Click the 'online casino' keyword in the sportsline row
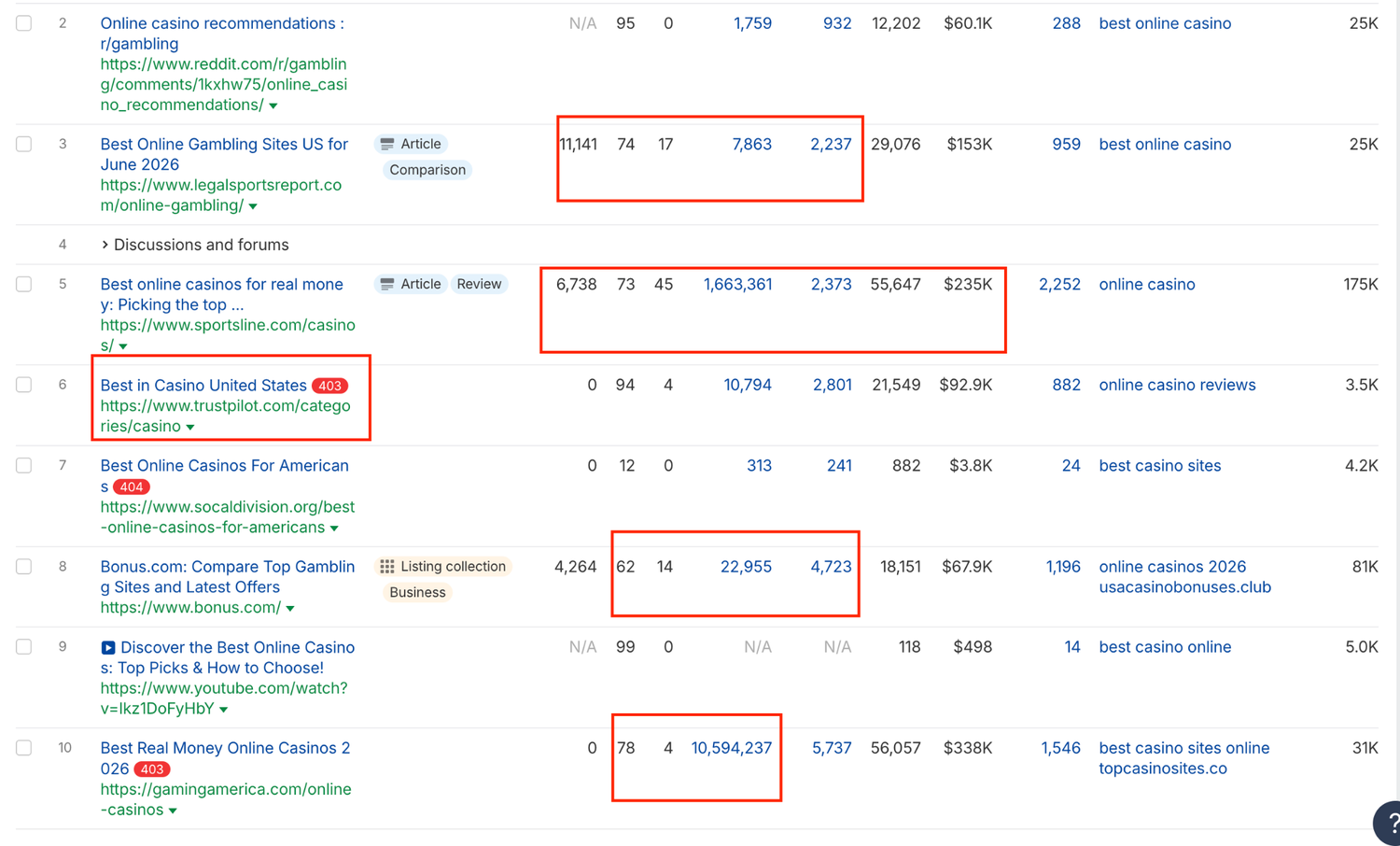This screenshot has height=846, width=1400. coord(1146,284)
